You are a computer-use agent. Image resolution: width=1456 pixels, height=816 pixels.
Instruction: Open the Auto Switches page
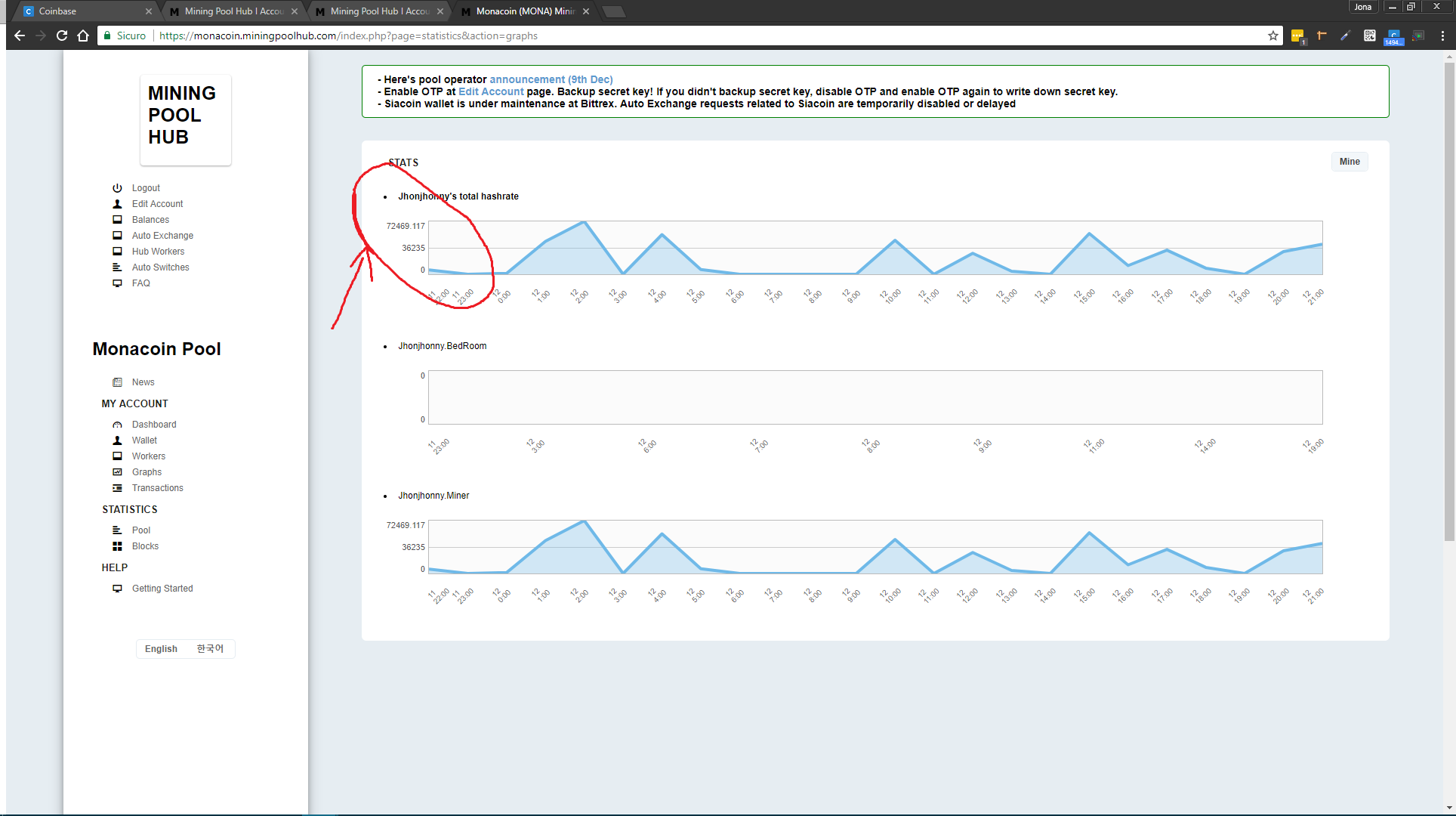pyautogui.click(x=161, y=267)
